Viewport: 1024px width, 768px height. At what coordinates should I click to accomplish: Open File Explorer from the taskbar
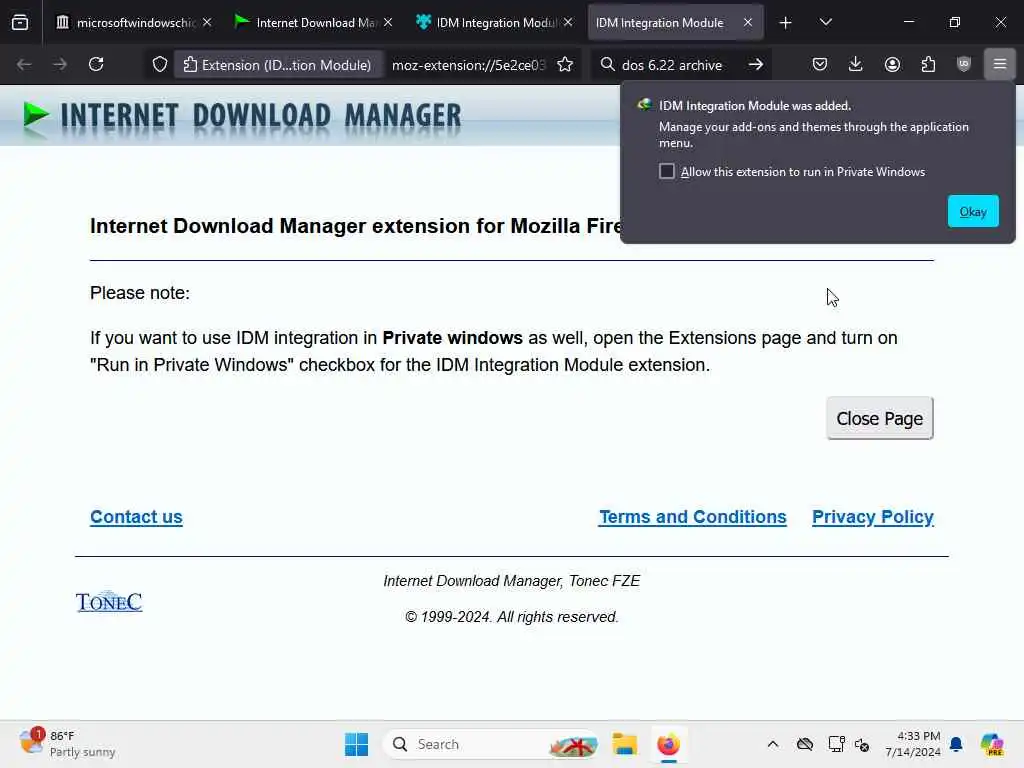(624, 744)
